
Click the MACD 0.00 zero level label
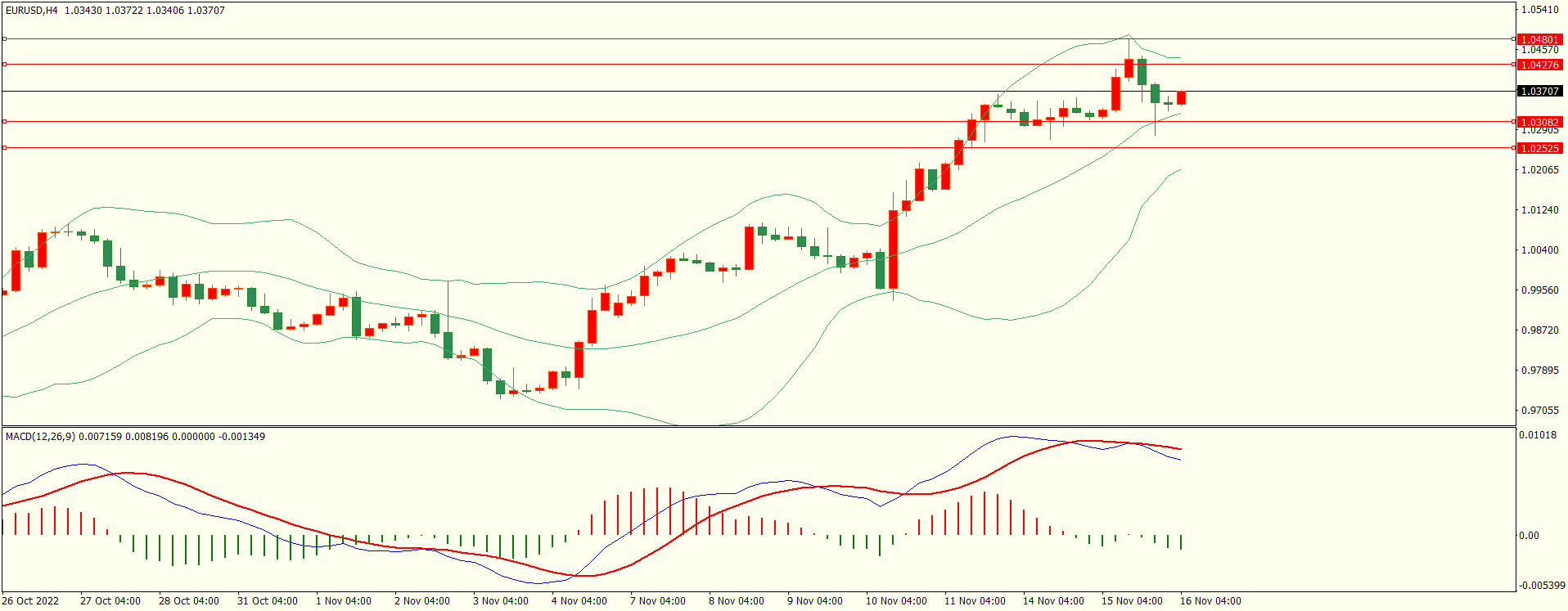pos(1529,536)
